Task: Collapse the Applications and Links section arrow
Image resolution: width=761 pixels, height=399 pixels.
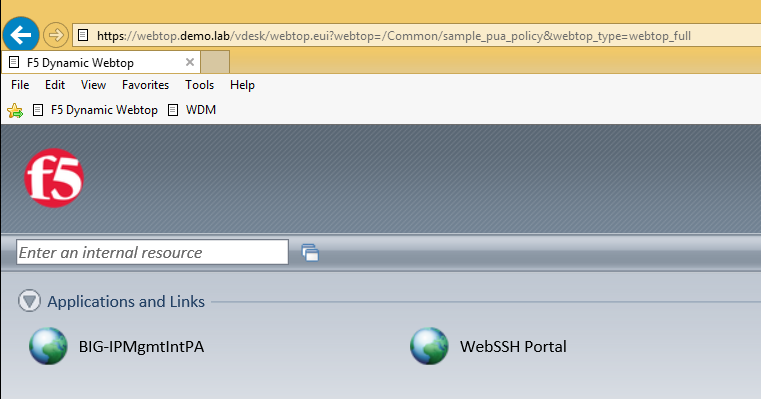Action: point(29,301)
